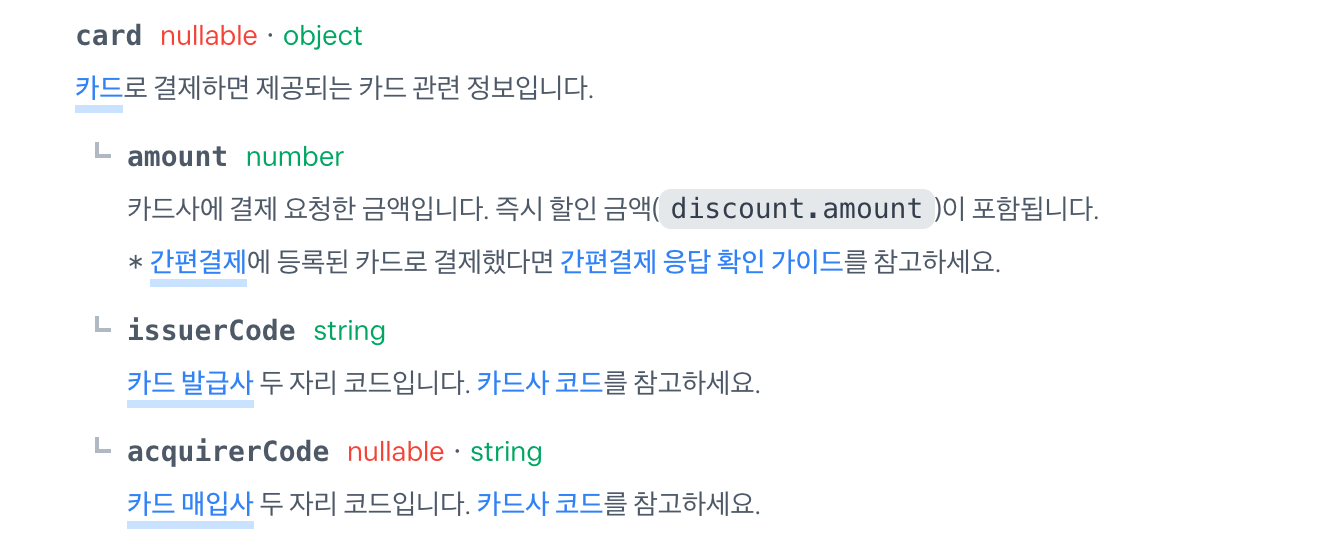Open the 간편결제 응답 확인 가이드 link

pos(701,262)
